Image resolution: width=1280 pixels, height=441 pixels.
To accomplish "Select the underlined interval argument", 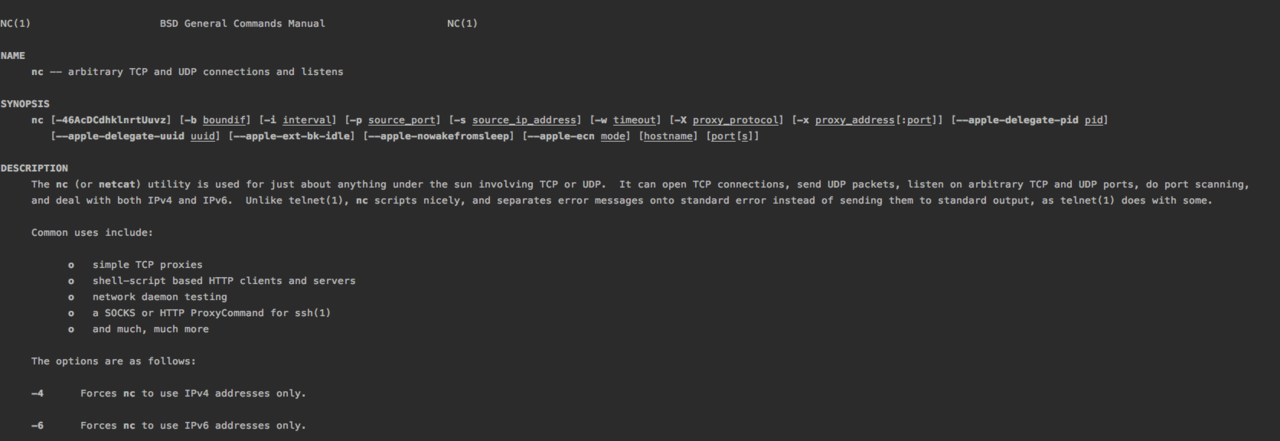I will 306,120.
